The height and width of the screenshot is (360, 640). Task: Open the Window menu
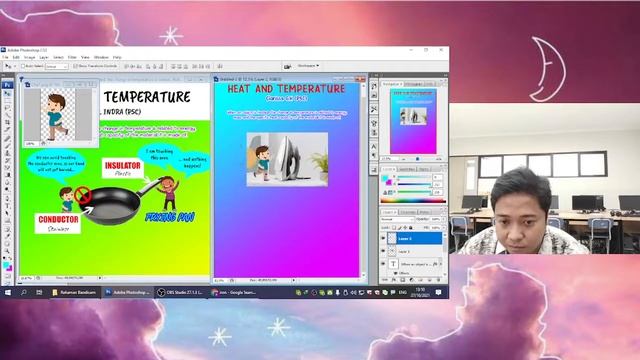101,57
